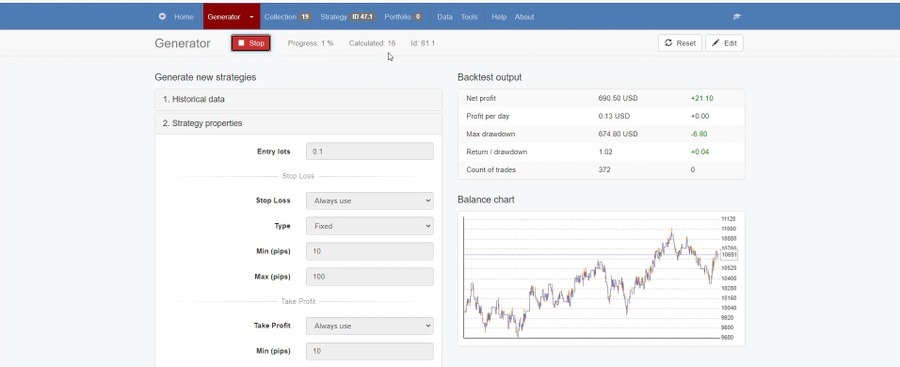Go to the Portfolio page

(403, 17)
